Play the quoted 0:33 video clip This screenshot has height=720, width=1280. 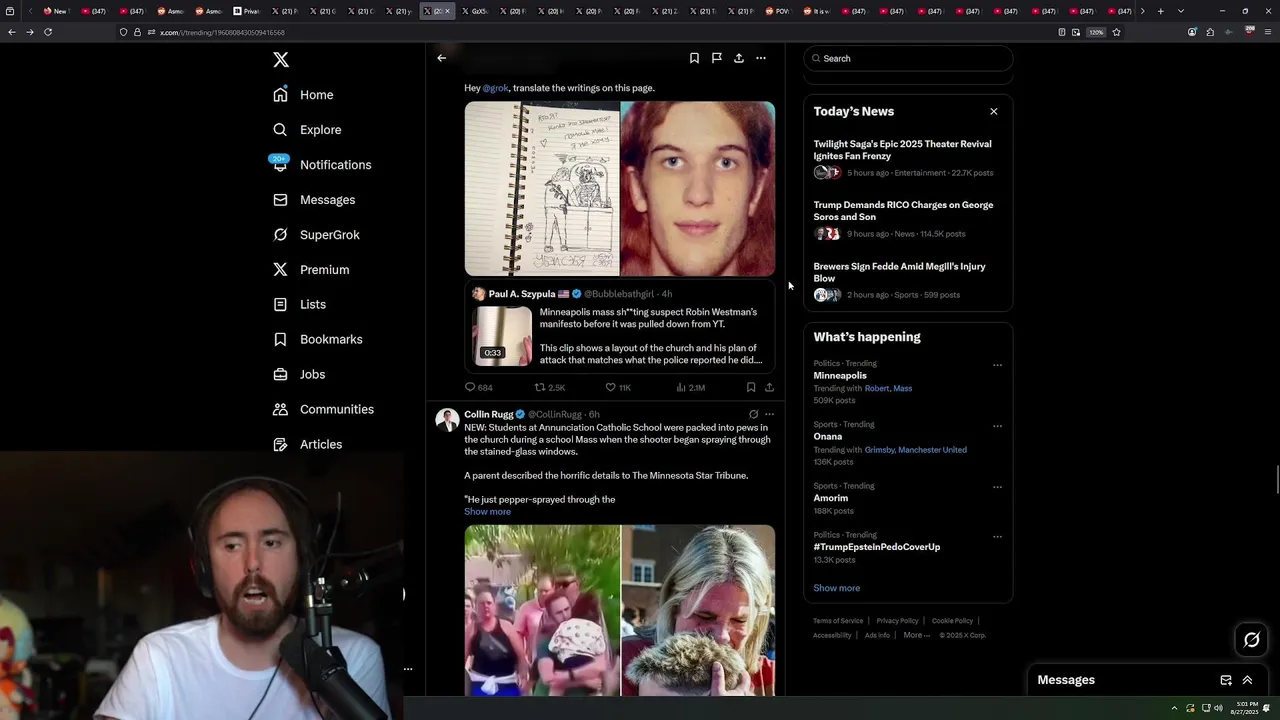(502, 336)
